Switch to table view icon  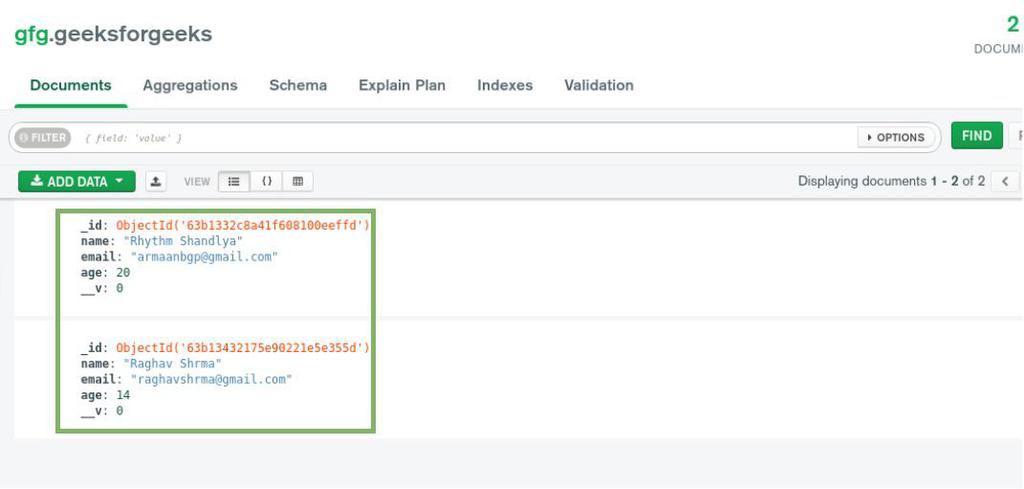click(x=298, y=181)
